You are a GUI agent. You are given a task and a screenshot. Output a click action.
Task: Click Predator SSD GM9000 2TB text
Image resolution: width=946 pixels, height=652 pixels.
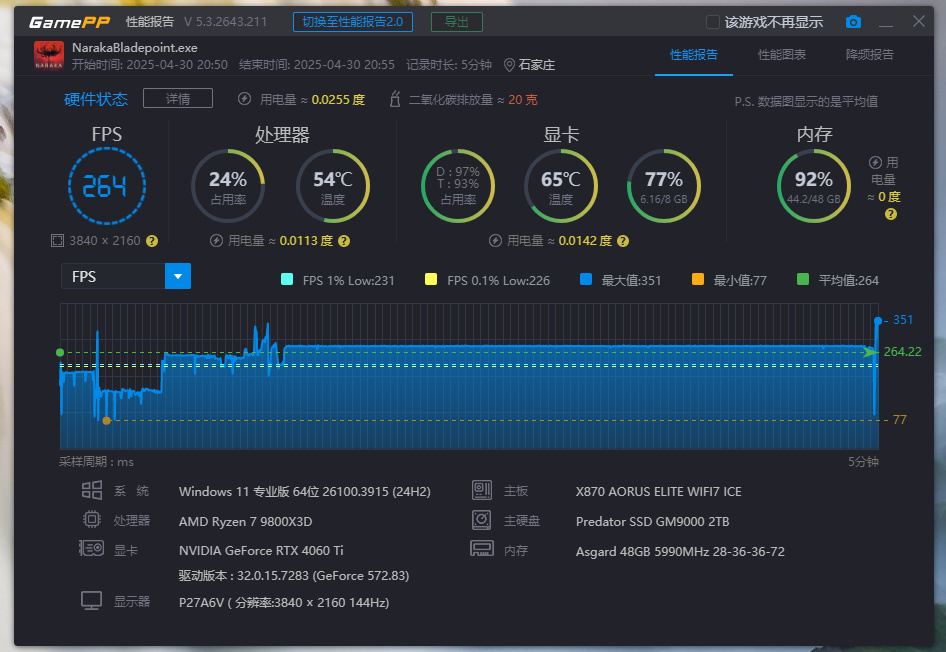[x=652, y=522]
